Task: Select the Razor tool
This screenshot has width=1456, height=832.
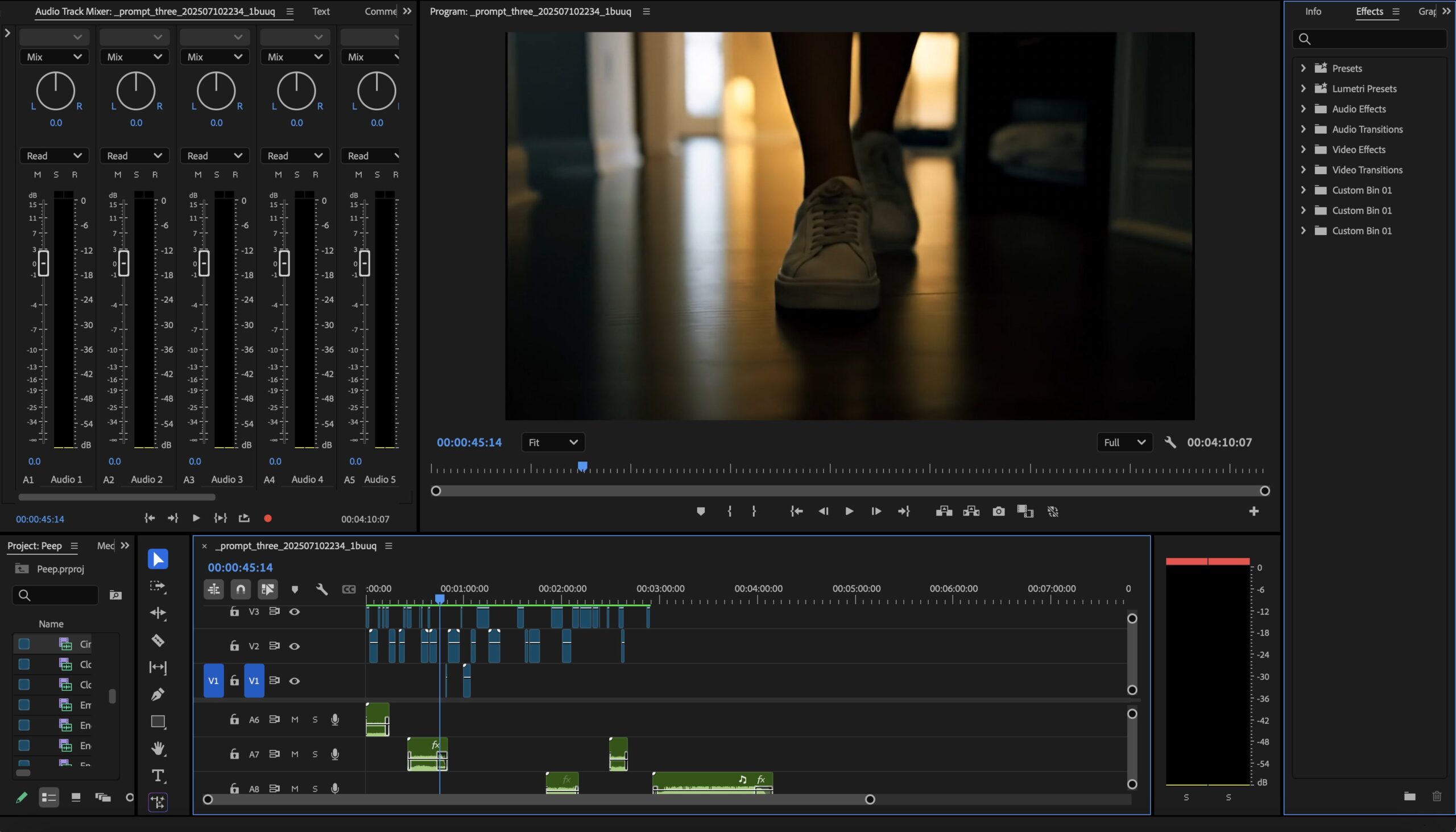Action: 158,641
